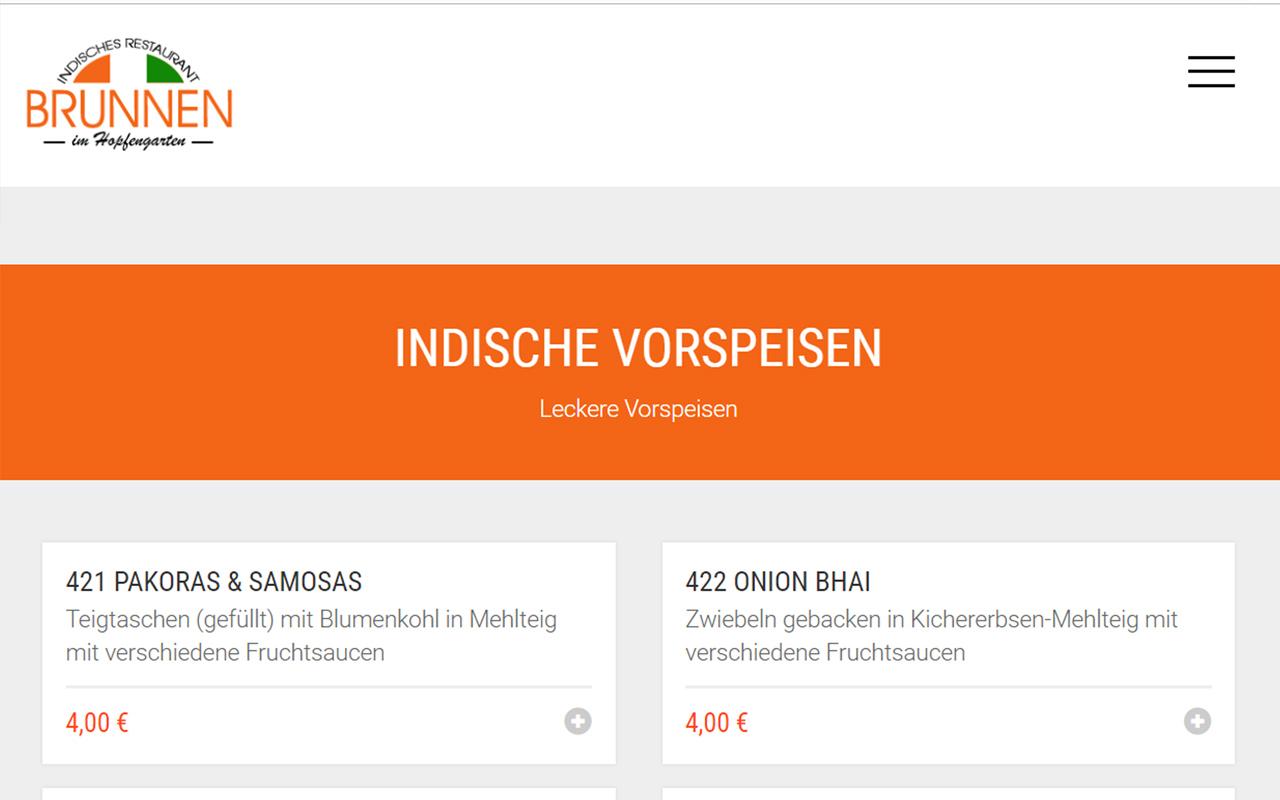
Task: Select the 421 Pakoras & Samosas title
Action: [214, 581]
